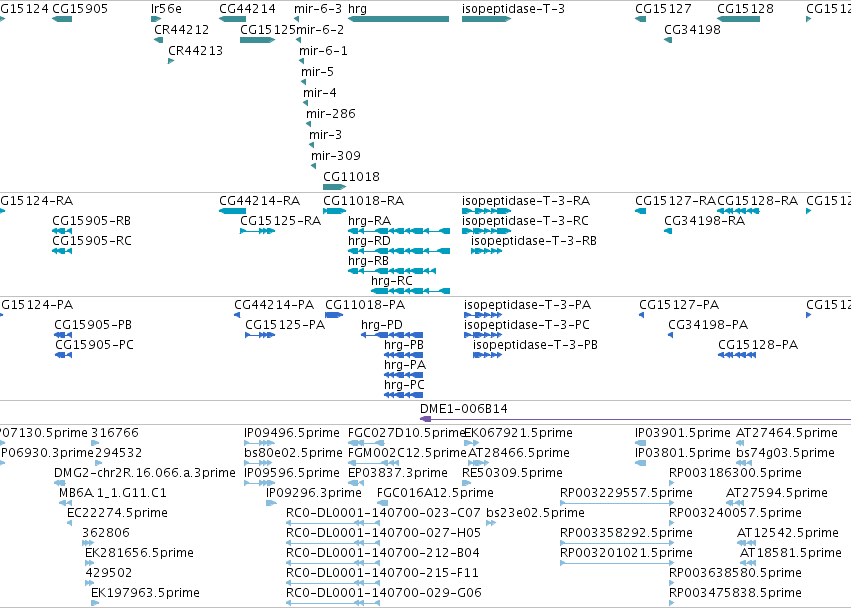Image resolution: width=851 pixels, height=608 pixels.
Task: Select the CG15128 gene label
Action: coord(745,9)
